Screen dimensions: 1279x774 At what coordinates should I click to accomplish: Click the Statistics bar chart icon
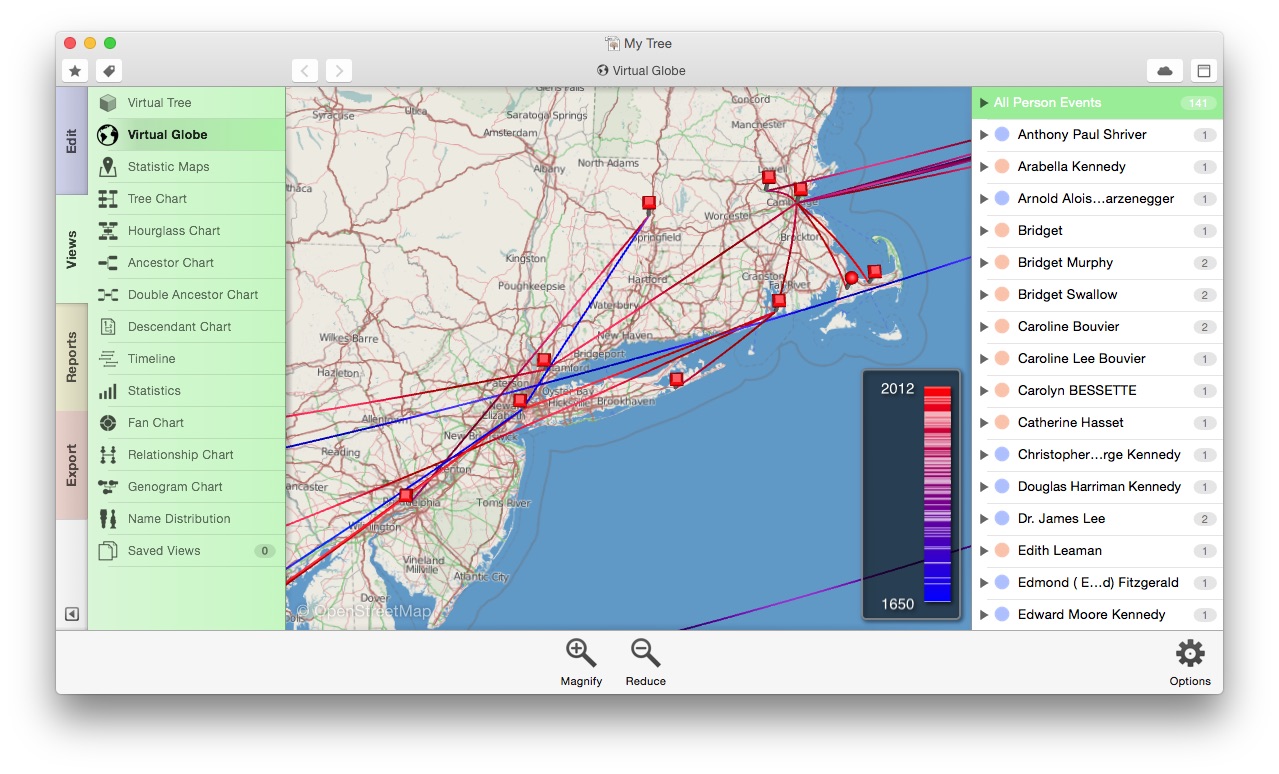point(108,391)
